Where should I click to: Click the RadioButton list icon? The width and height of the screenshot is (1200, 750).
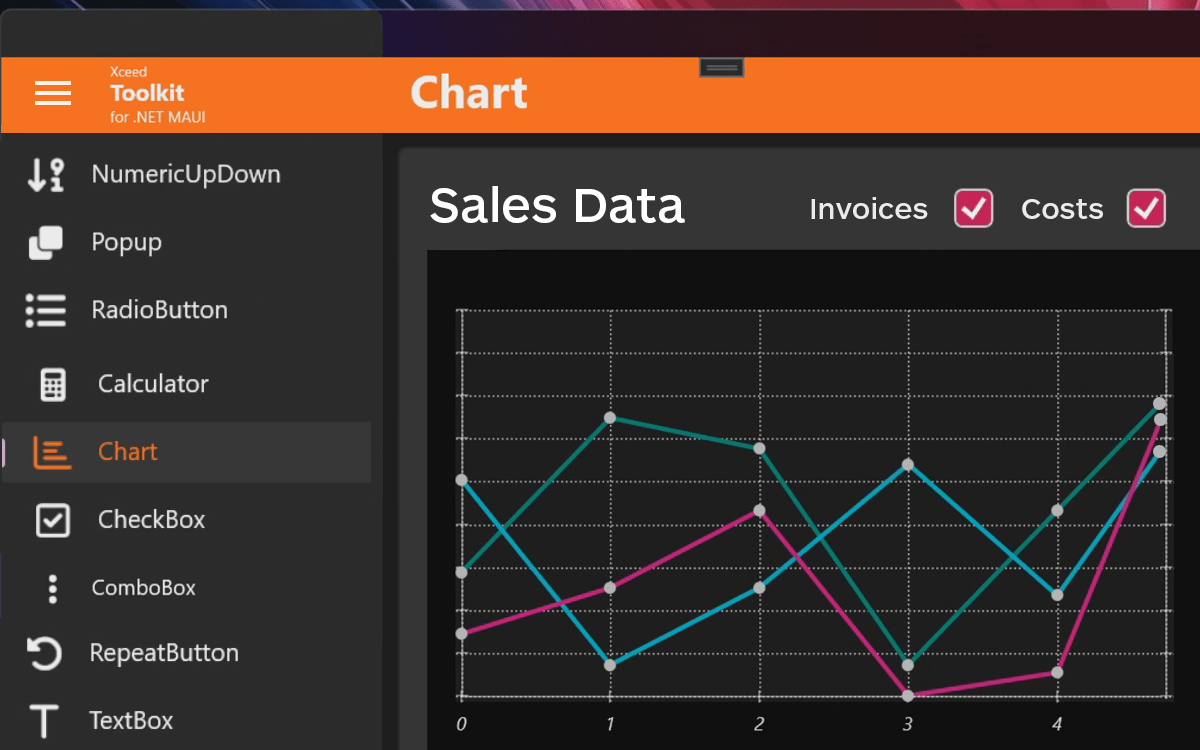(46, 310)
